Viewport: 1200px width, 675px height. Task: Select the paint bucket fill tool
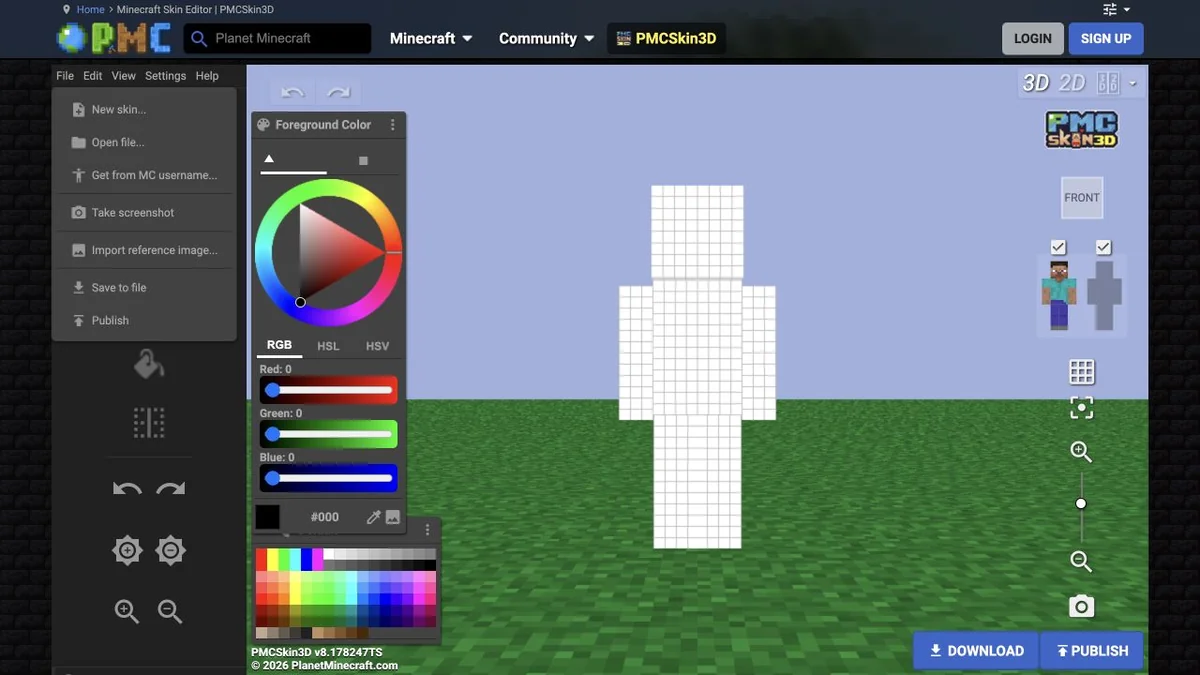pos(149,365)
